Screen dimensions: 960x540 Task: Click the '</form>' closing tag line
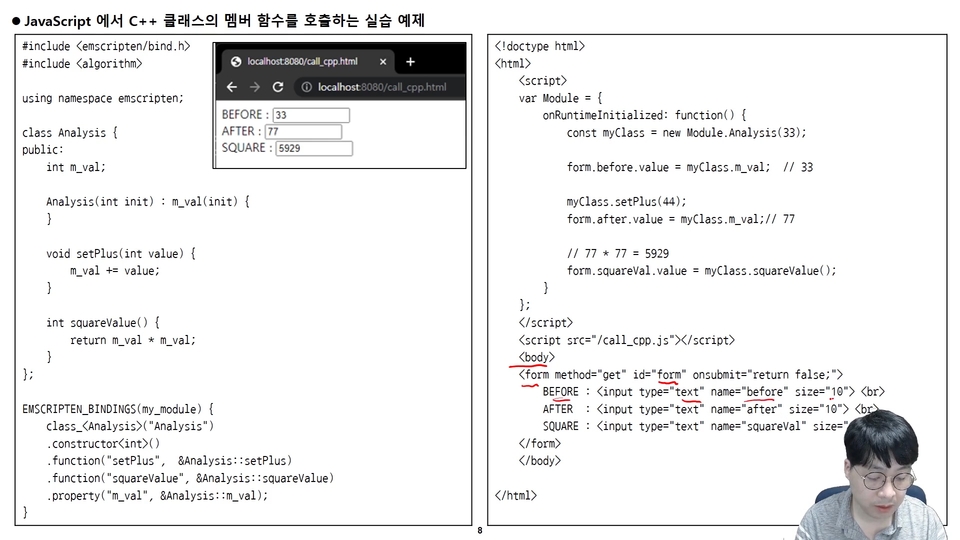click(x=539, y=443)
